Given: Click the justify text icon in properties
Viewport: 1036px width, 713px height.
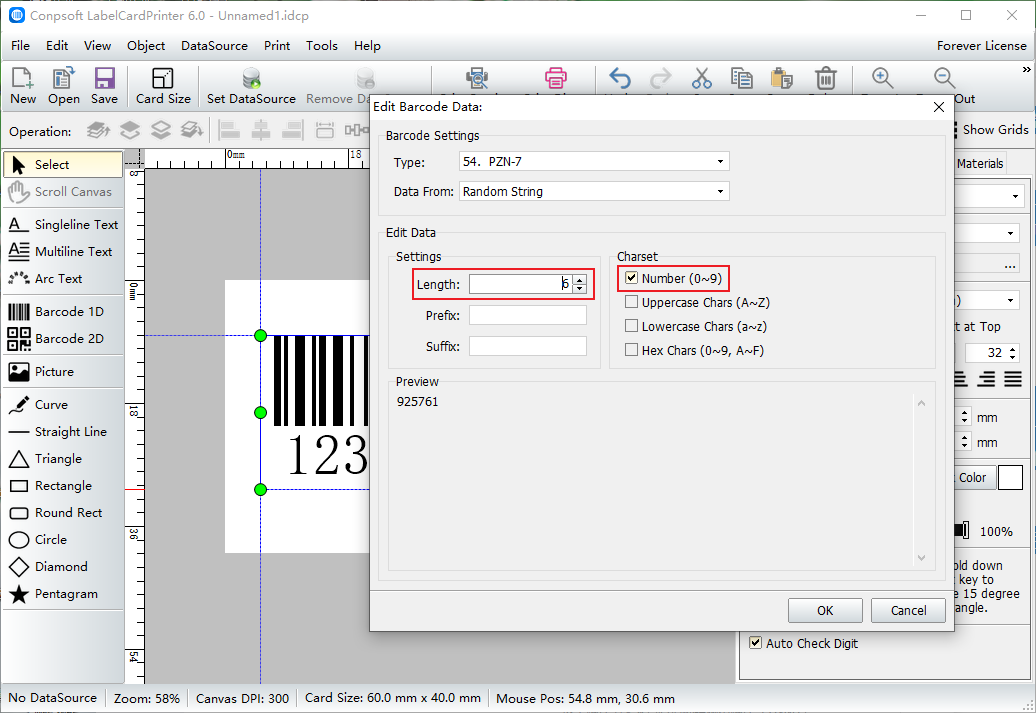Looking at the screenshot, I should tap(1013, 379).
